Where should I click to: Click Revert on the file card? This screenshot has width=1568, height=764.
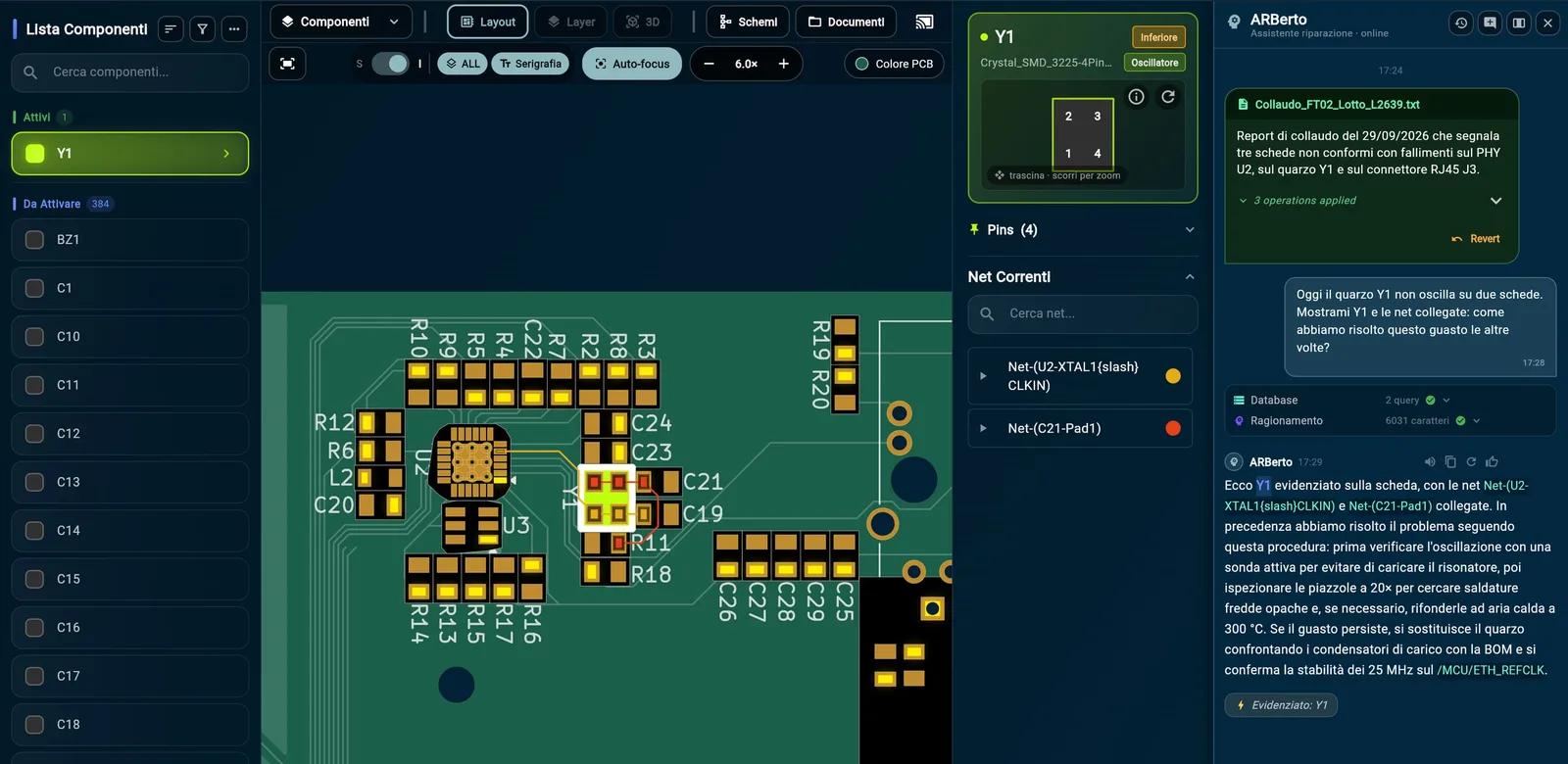tap(1476, 239)
